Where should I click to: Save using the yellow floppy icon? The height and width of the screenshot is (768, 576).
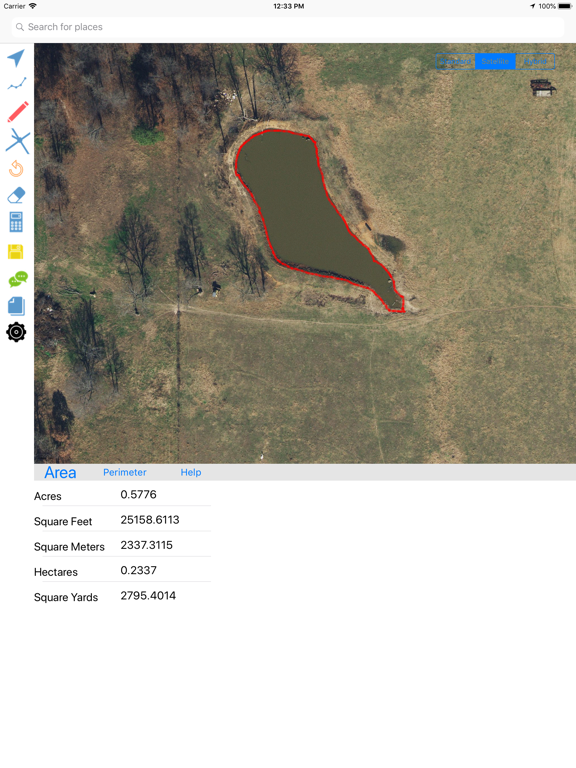[16, 252]
